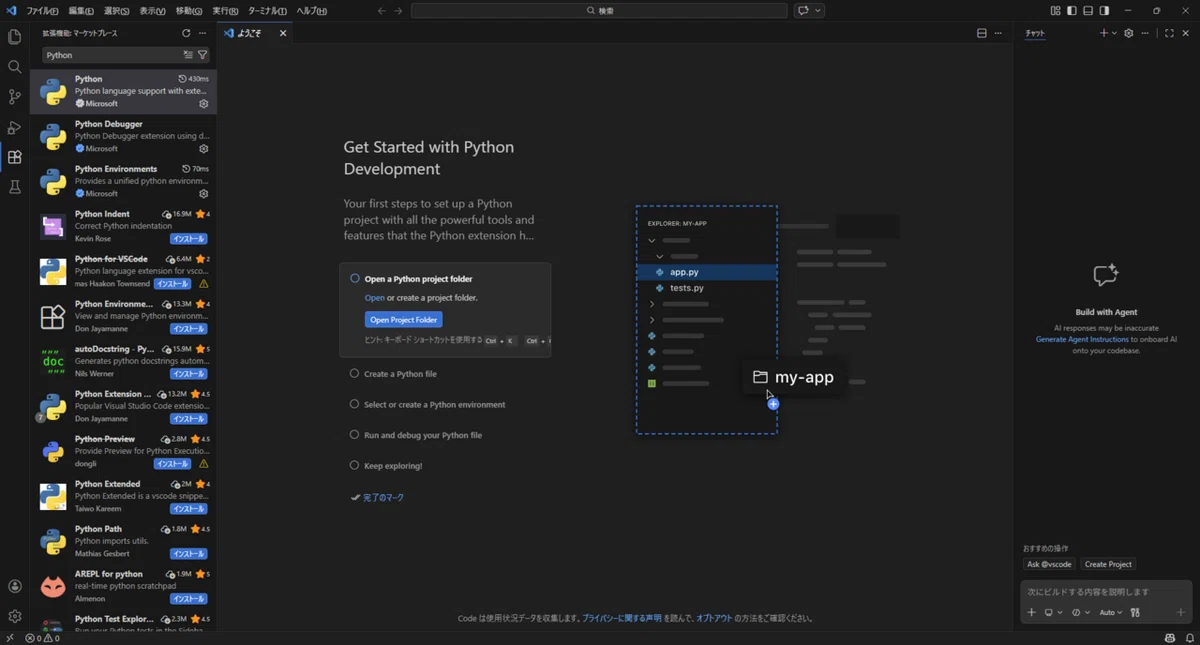This screenshot has height=645, width=1200.
Task: Refresh the extensions marketplace list
Action: tap(186, 33)
